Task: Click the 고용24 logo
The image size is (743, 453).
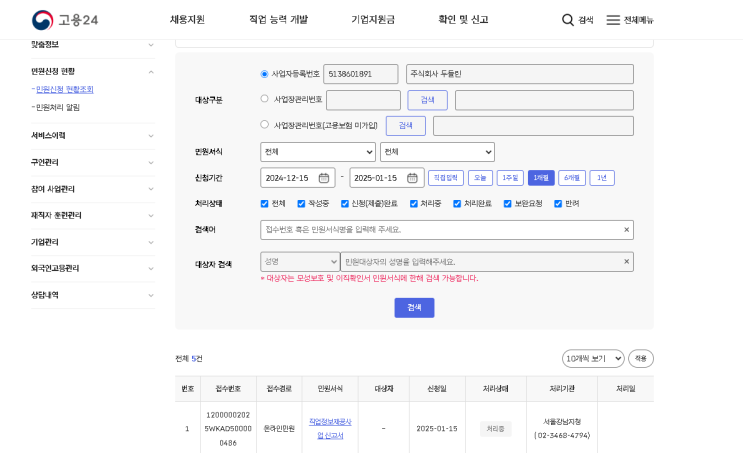Action: [x=65, y=20]
